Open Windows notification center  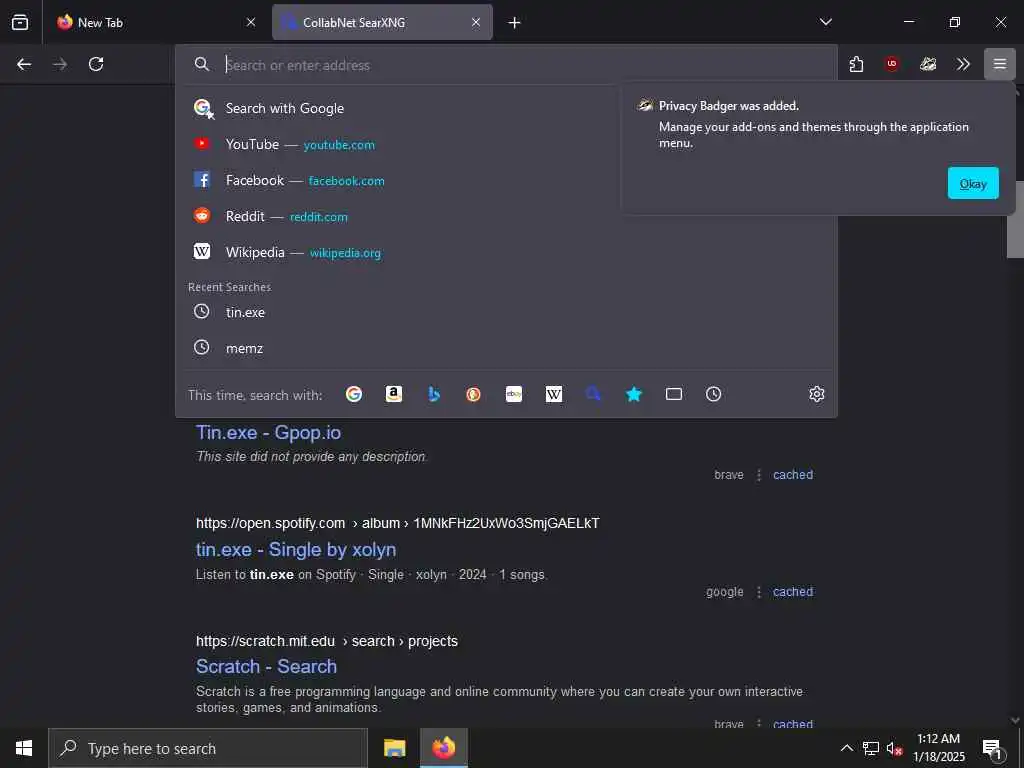point(993,748)
